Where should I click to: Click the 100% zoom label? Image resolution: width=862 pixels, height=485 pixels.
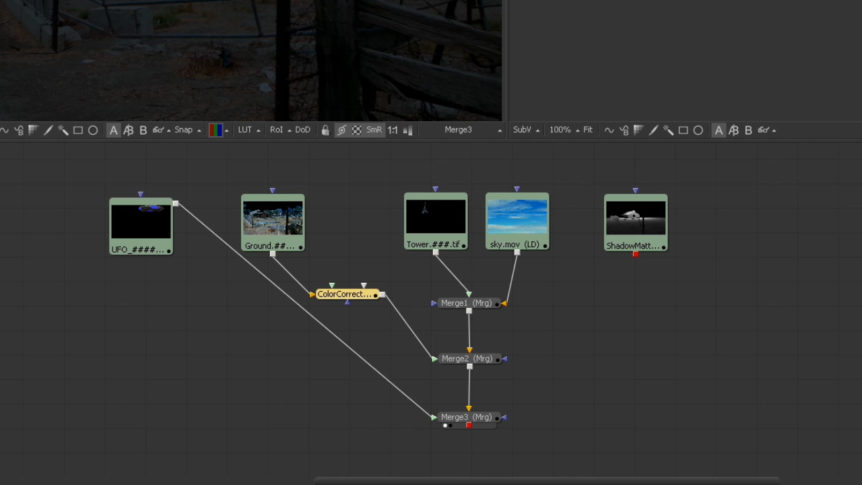(560, 130)
